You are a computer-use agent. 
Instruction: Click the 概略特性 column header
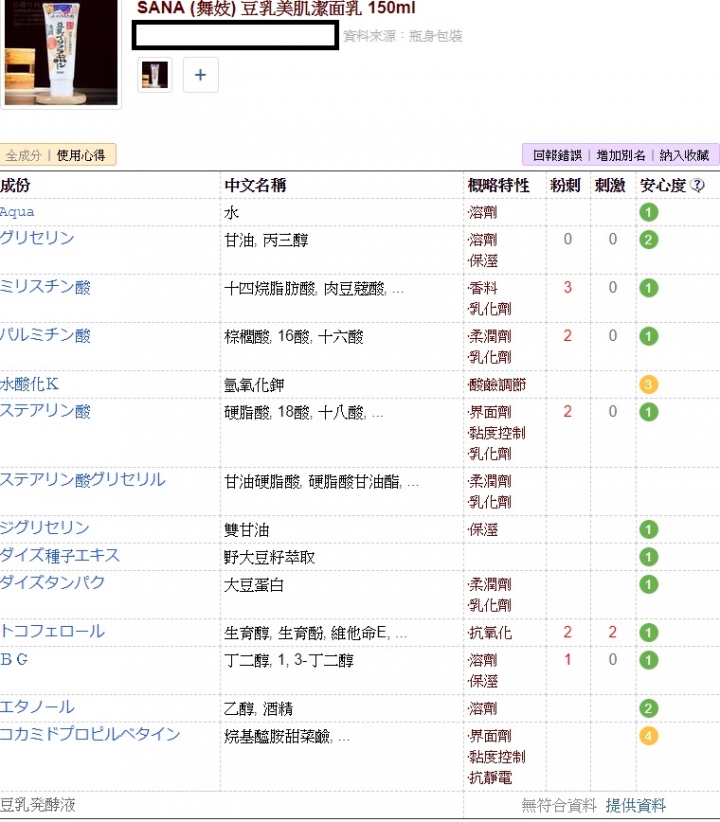point(499,185)
